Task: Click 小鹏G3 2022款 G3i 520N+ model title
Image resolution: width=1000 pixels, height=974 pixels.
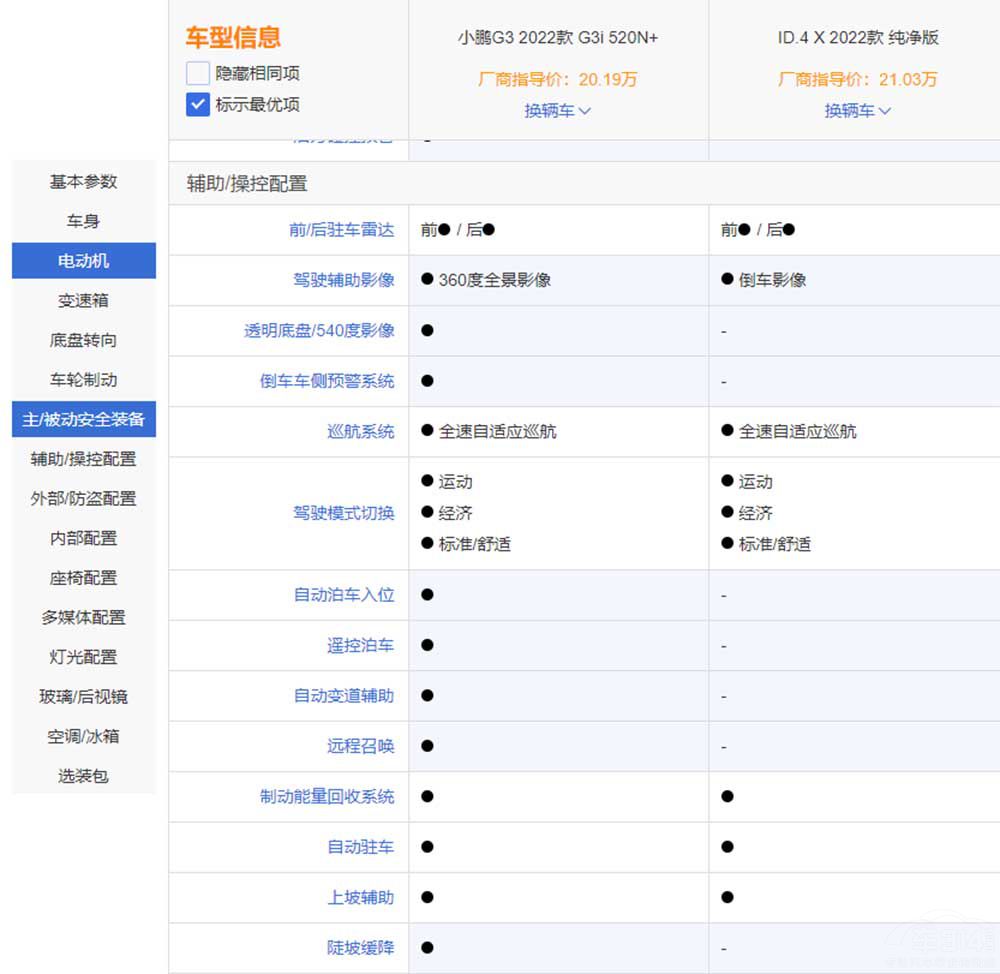Action: [558, 38]
